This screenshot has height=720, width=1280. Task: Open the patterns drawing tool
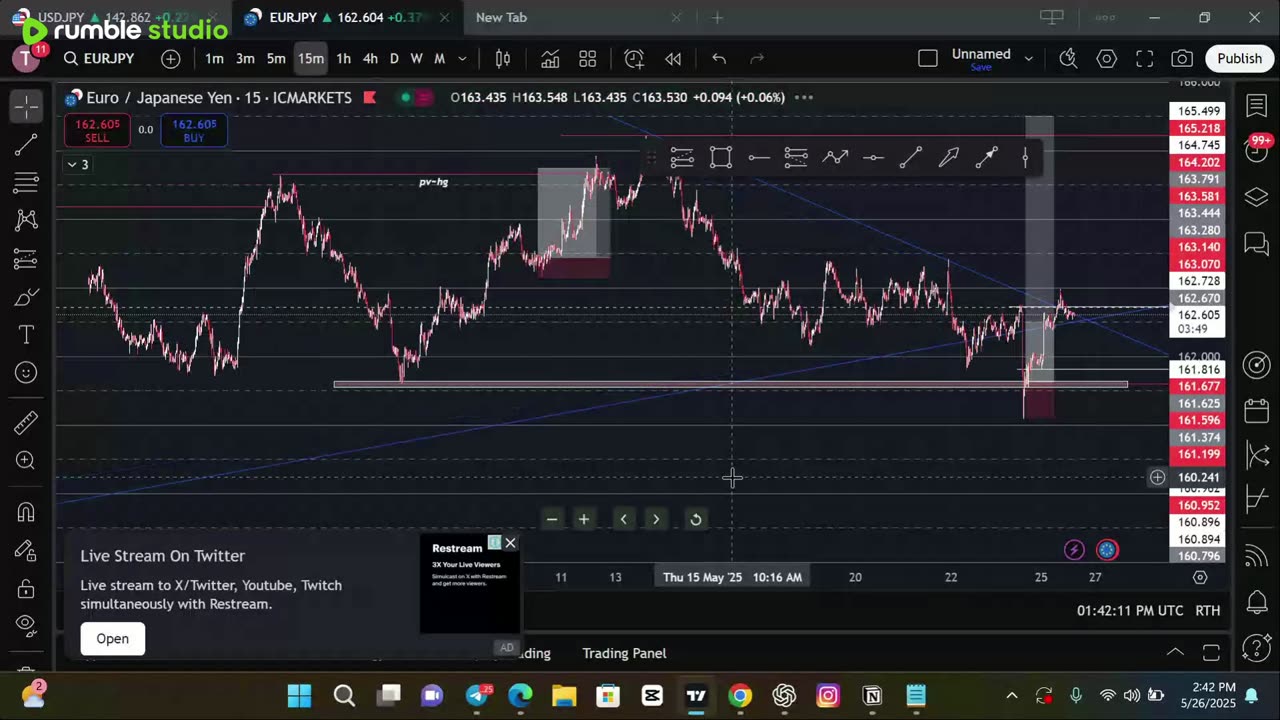(x=27, y=221)
